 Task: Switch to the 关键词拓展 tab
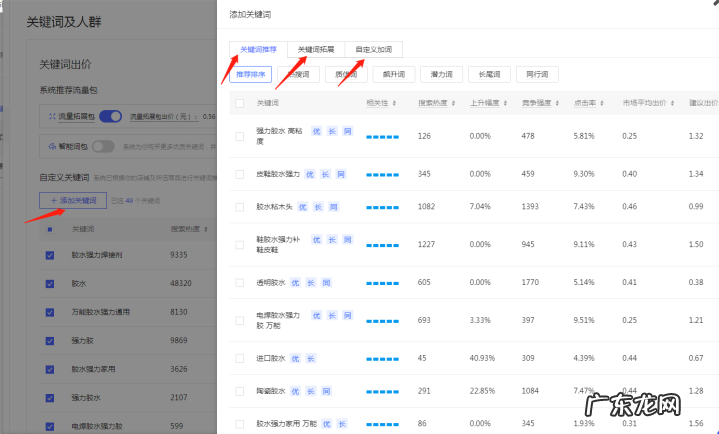click(316, 50)
